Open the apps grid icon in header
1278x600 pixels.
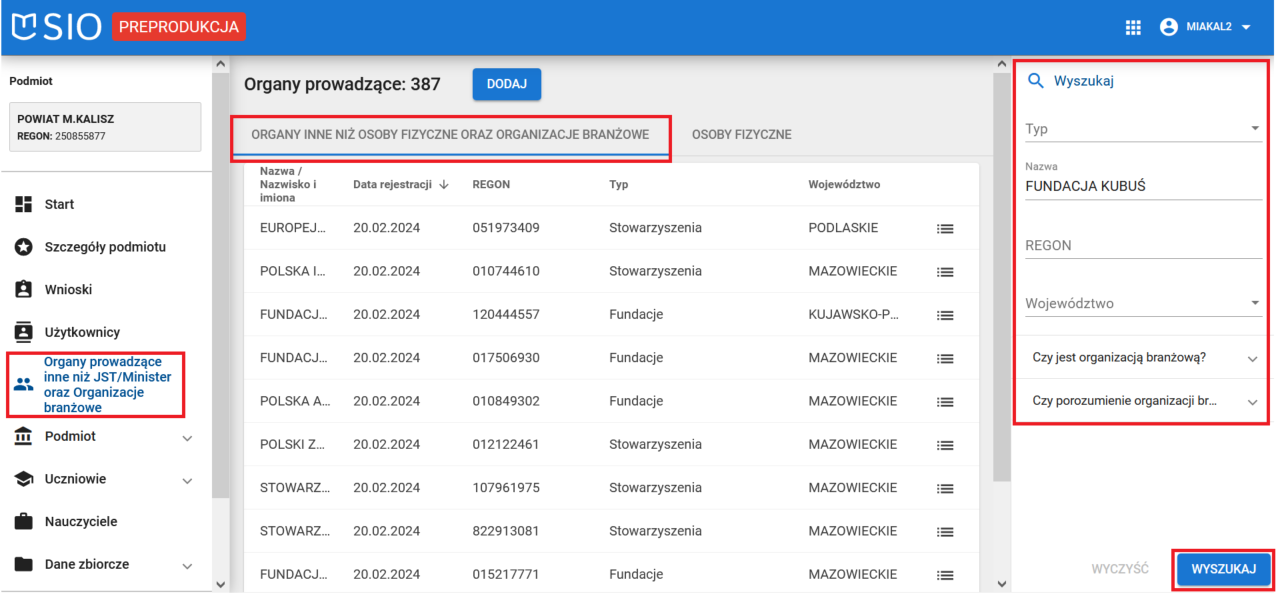1133,28
